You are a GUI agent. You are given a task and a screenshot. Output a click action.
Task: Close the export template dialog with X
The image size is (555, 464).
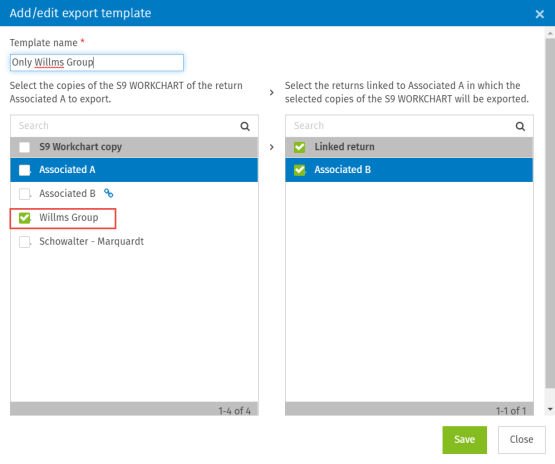click(539, 14)
